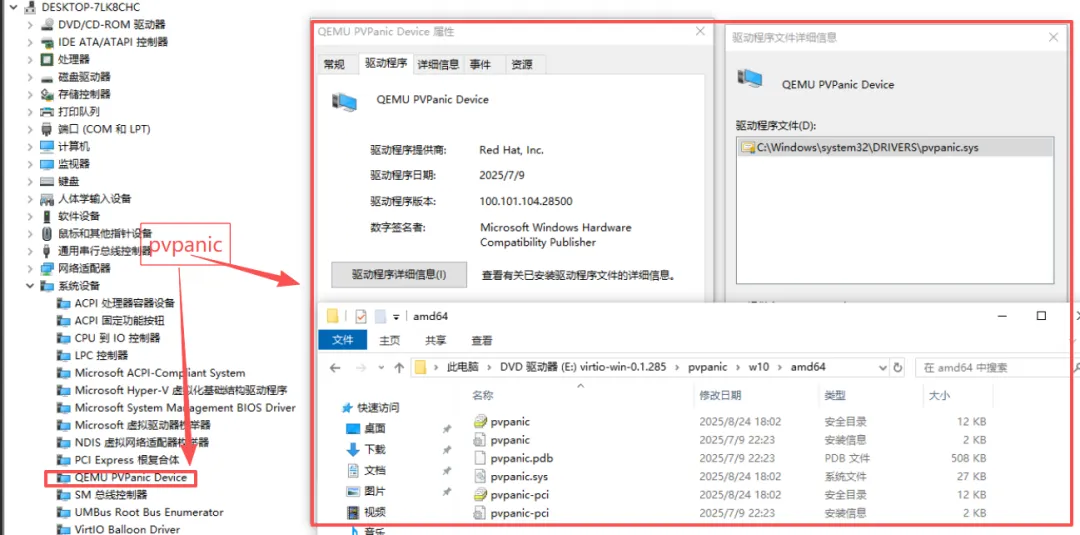Expand the 鼠标和其他指针设备 category
This screenshot has width=1080, height=535.
click(x=30, y=233)
